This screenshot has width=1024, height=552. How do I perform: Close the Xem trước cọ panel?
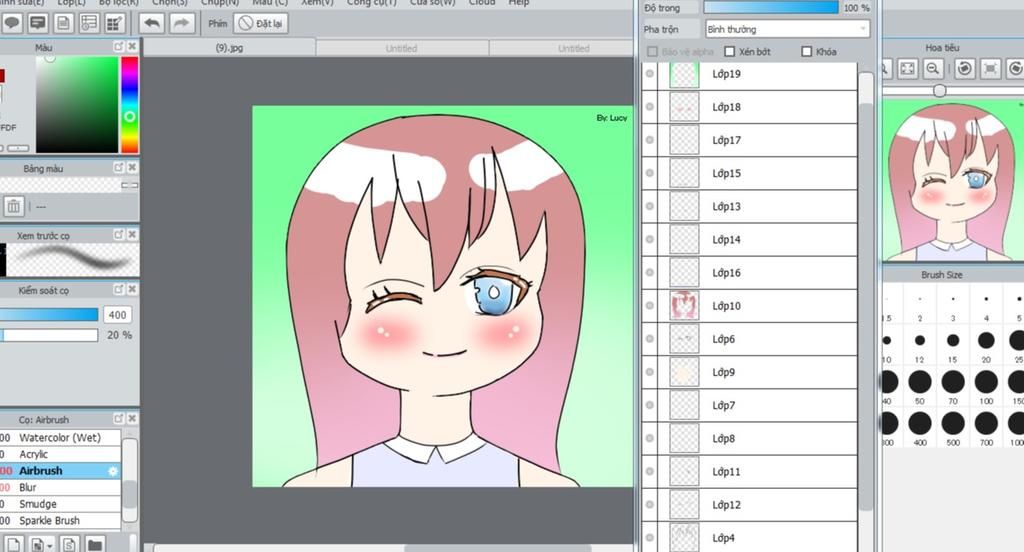click(x=132, y=235)
